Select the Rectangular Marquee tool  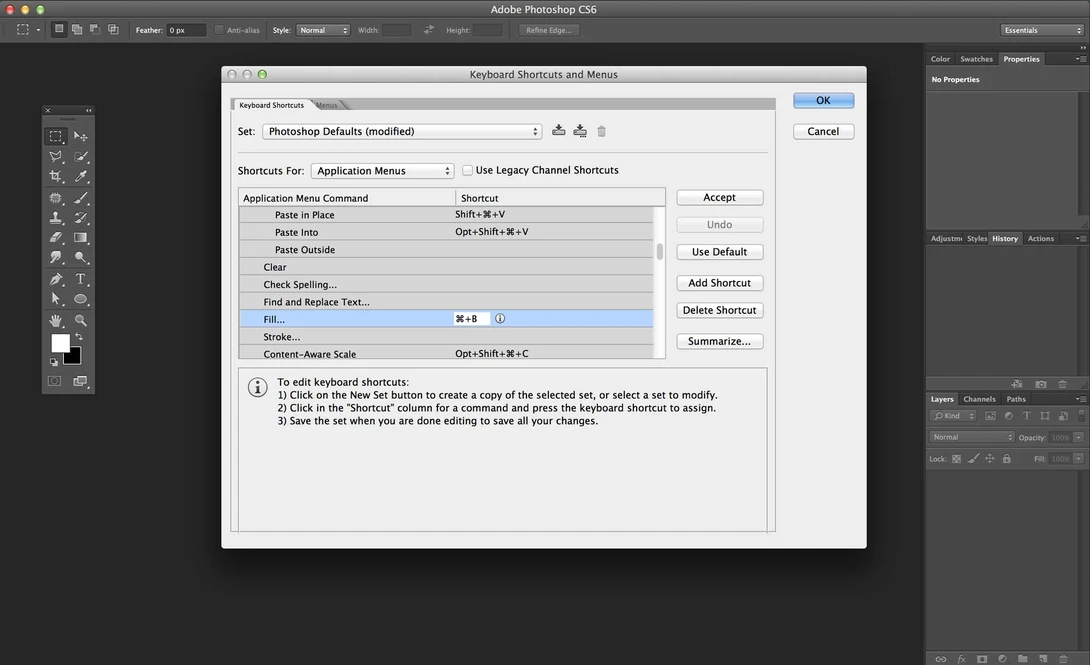click(x=56, y=136)
